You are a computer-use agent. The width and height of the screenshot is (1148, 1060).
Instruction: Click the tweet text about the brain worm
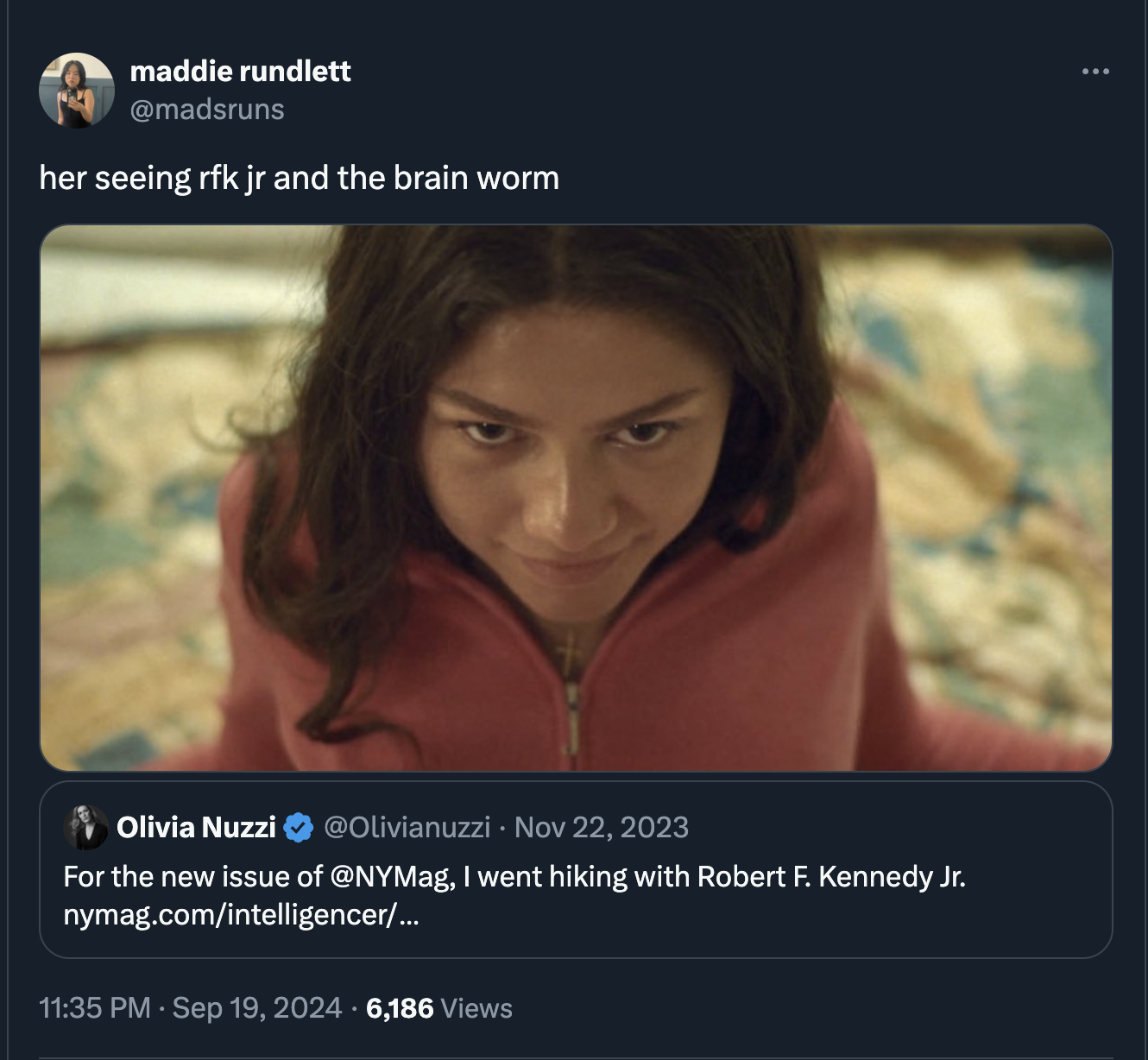click(300, 179)
